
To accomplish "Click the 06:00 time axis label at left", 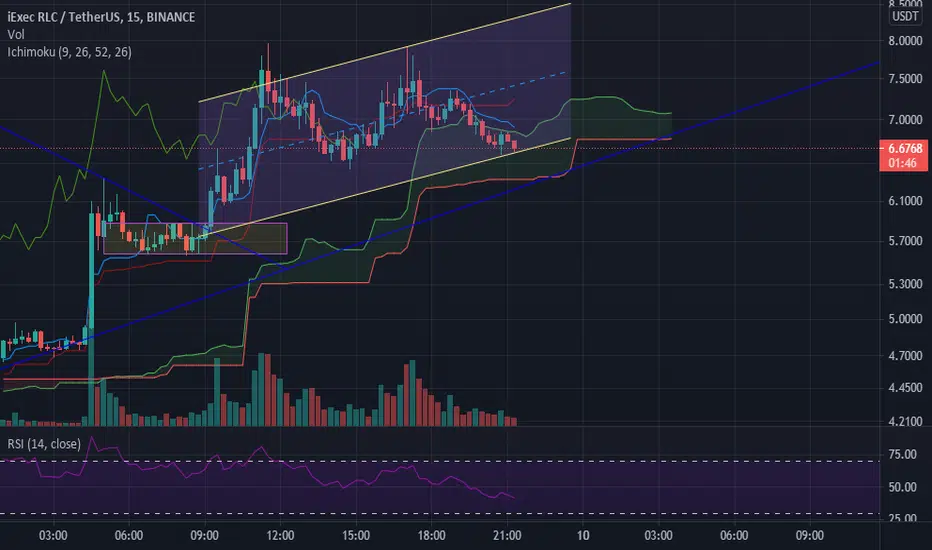I will (128, 536).
